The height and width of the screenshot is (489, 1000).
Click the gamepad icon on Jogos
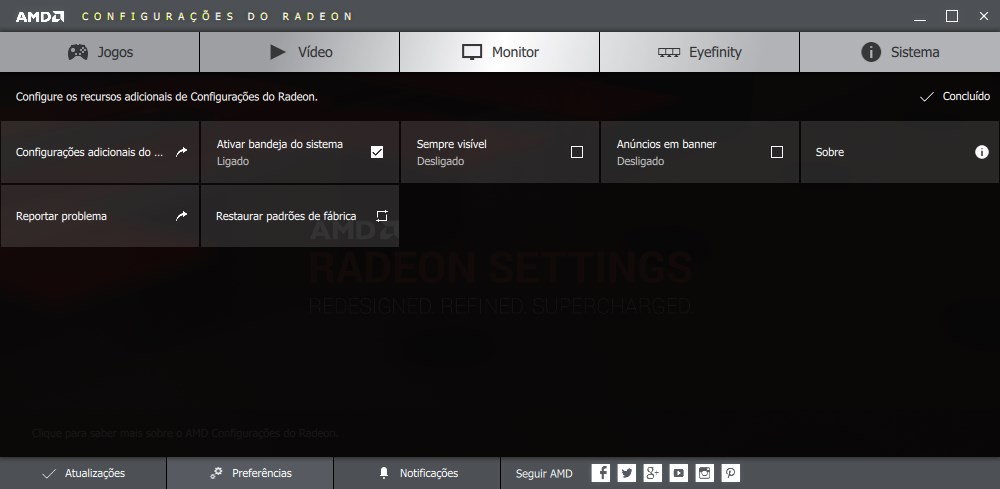pyautogui.click(x=78, y=52)
